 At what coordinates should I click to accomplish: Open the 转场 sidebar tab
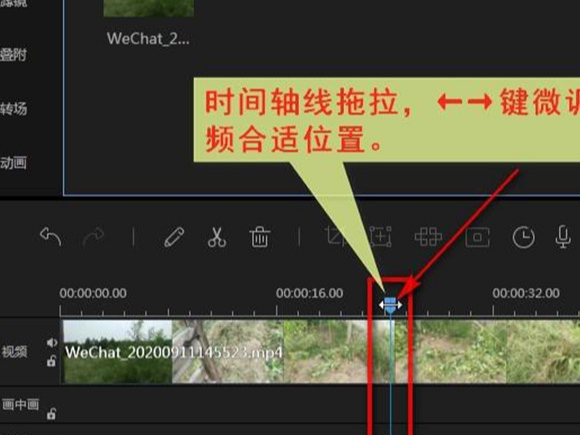click(x=13, y=109)
